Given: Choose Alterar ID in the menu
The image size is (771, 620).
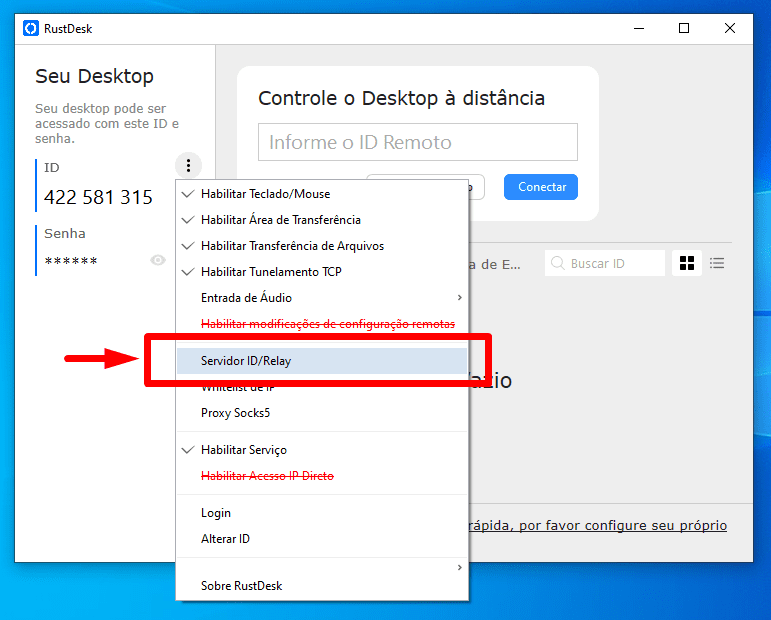Looking at the screenshot, I should pos(225,539).
